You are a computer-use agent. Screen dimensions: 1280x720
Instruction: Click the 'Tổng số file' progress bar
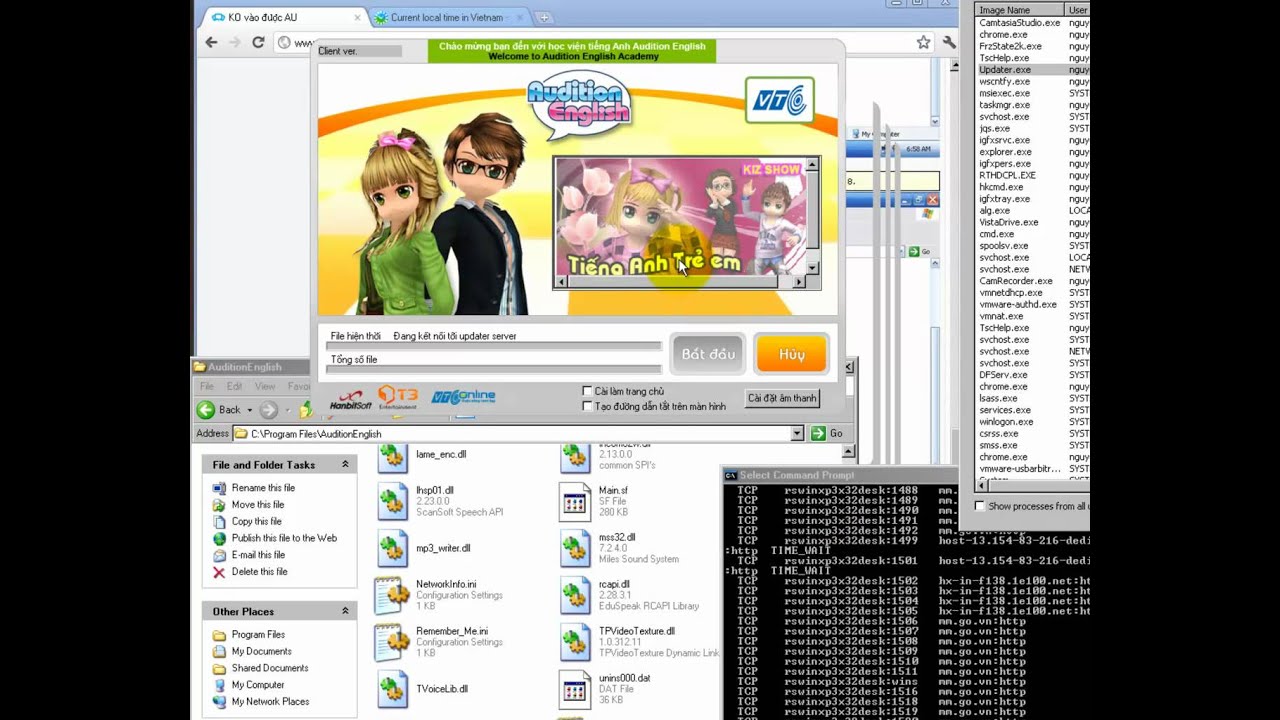coord(494,370)
